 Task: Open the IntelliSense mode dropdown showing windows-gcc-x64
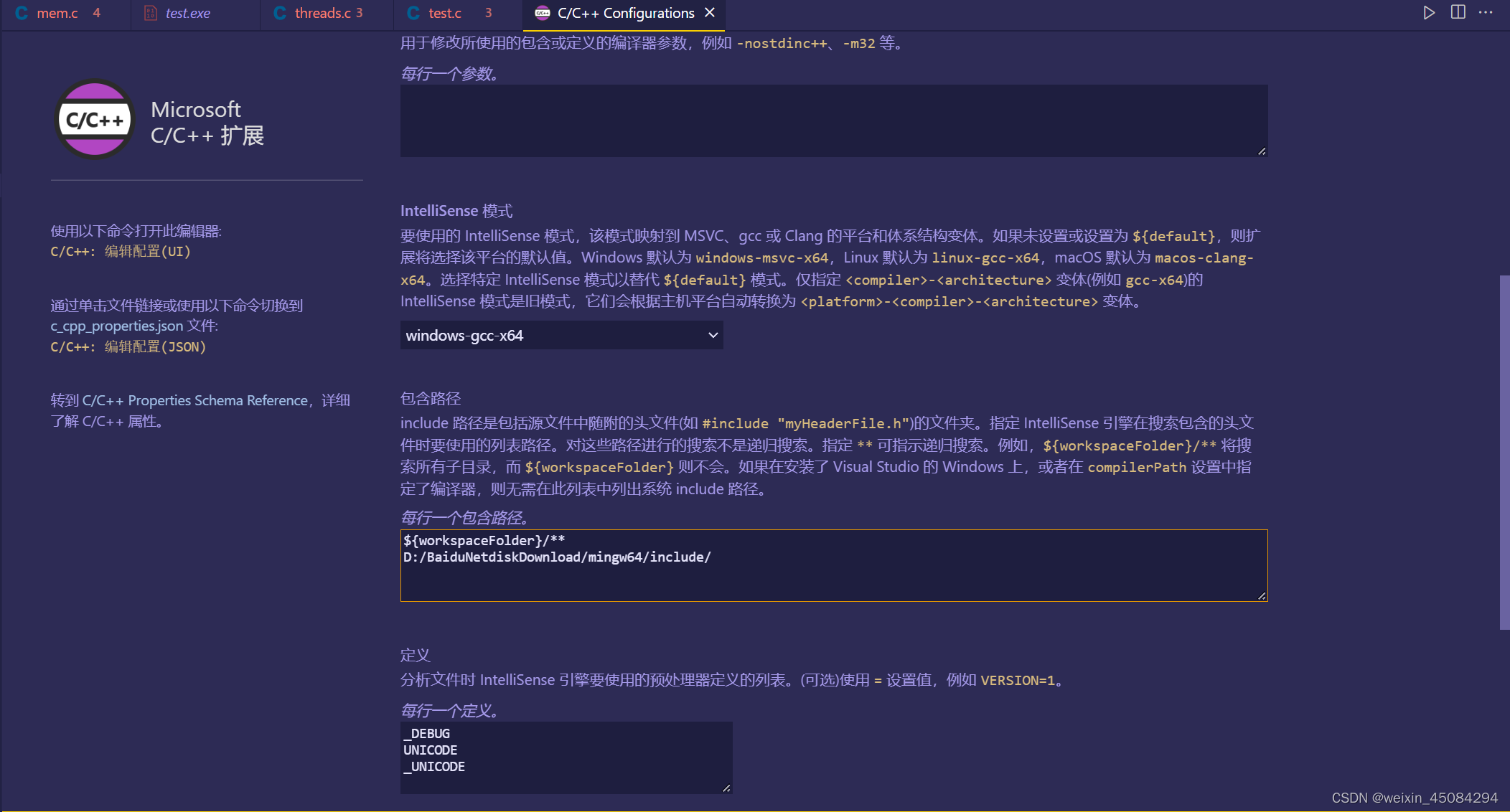pos(561,335)
